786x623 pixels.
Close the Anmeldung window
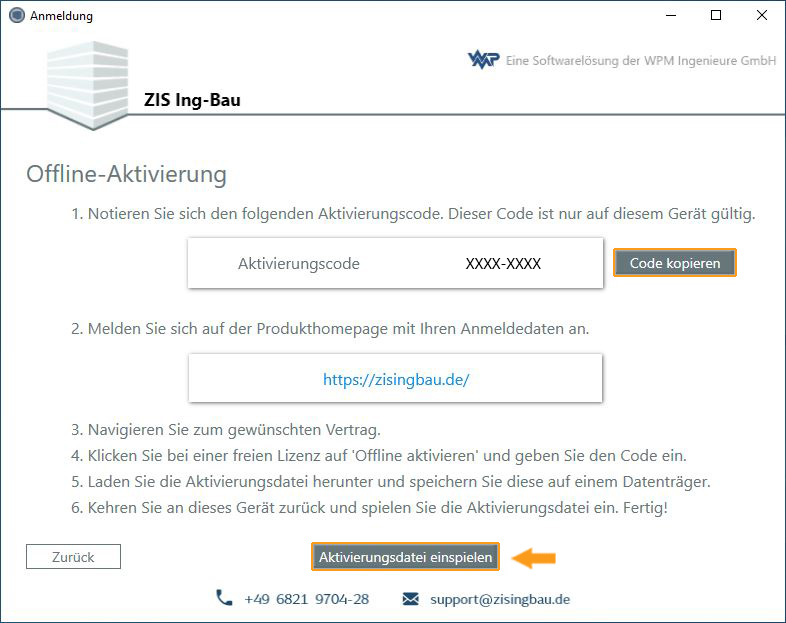(761, 16)
